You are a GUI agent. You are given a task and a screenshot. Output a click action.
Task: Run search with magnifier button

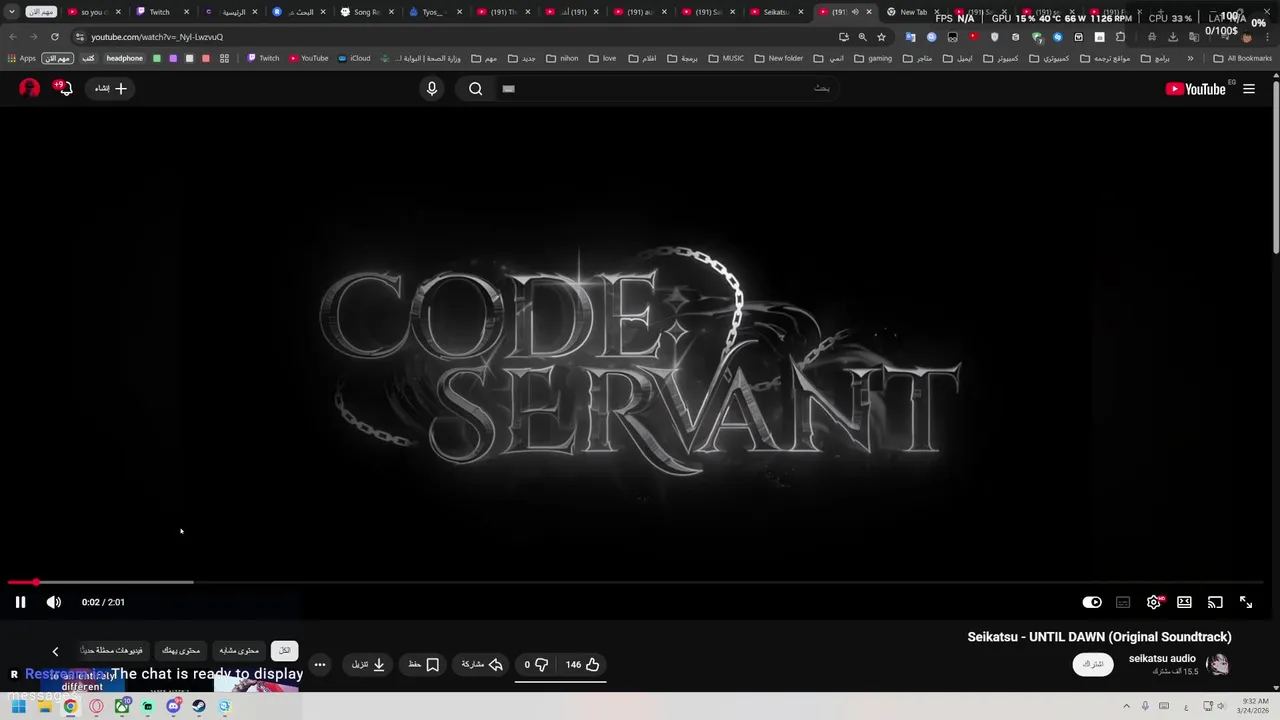click(x=476, y=89)
